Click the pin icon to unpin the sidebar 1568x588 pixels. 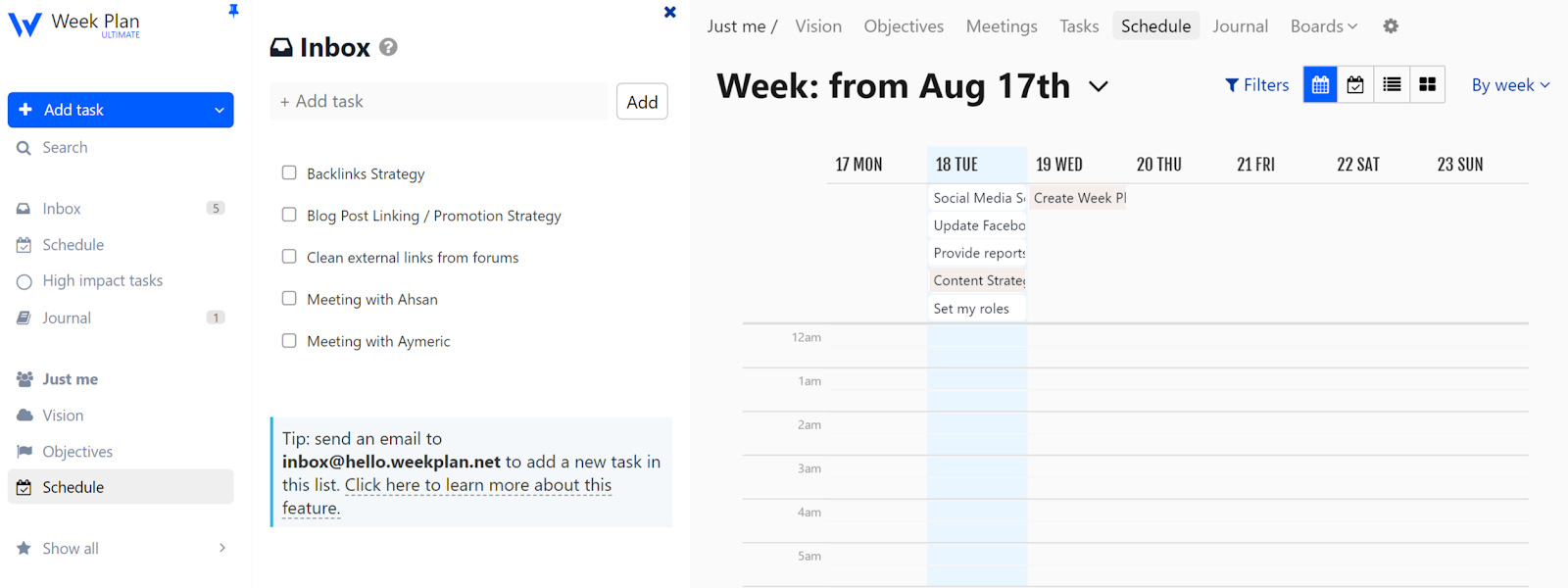[232, 12]
